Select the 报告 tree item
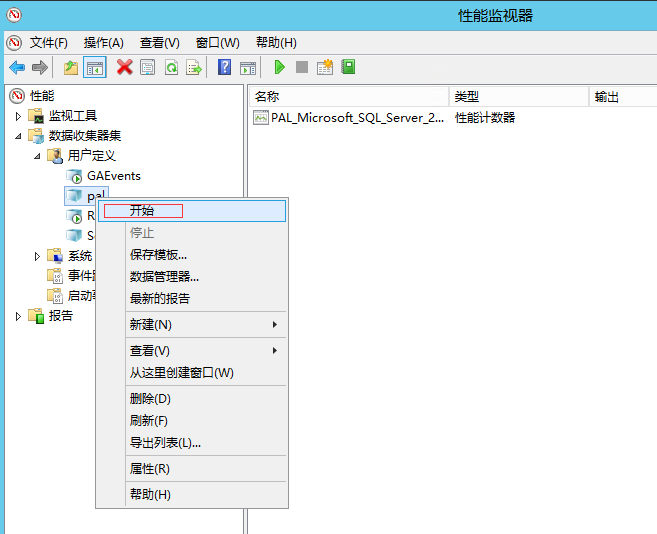This screenshot has width=657, height=534. [61, 316]
